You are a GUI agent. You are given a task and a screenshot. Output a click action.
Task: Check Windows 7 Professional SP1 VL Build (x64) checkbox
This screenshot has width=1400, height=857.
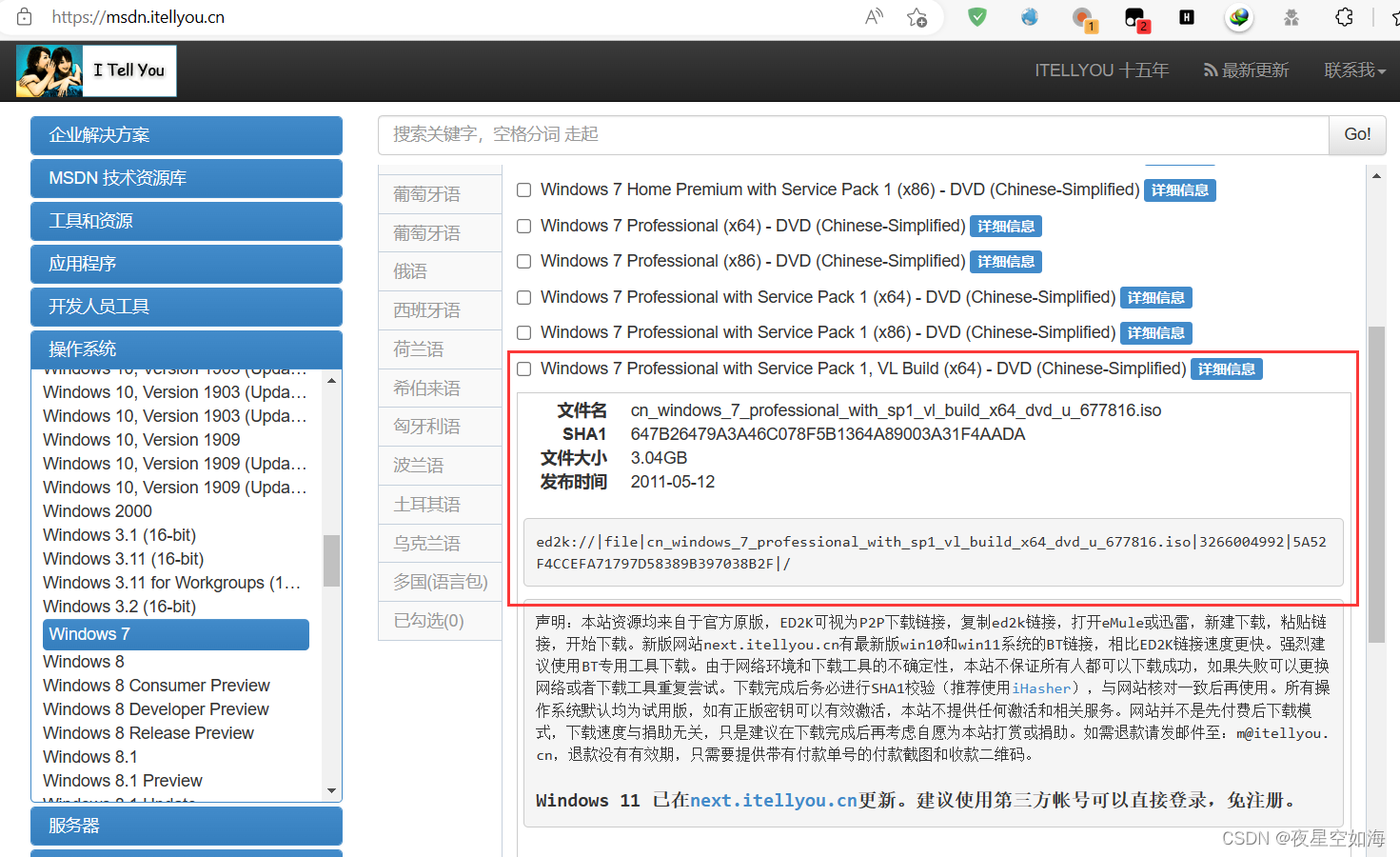tap(523, 369)
